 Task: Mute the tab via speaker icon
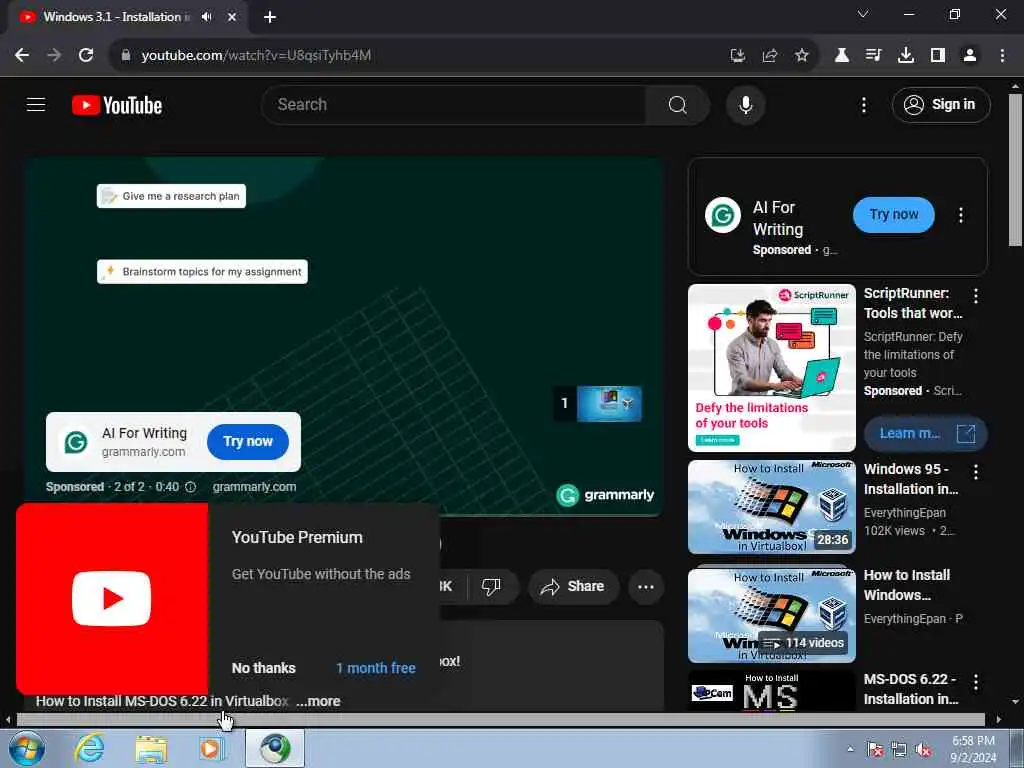(207, 17)
